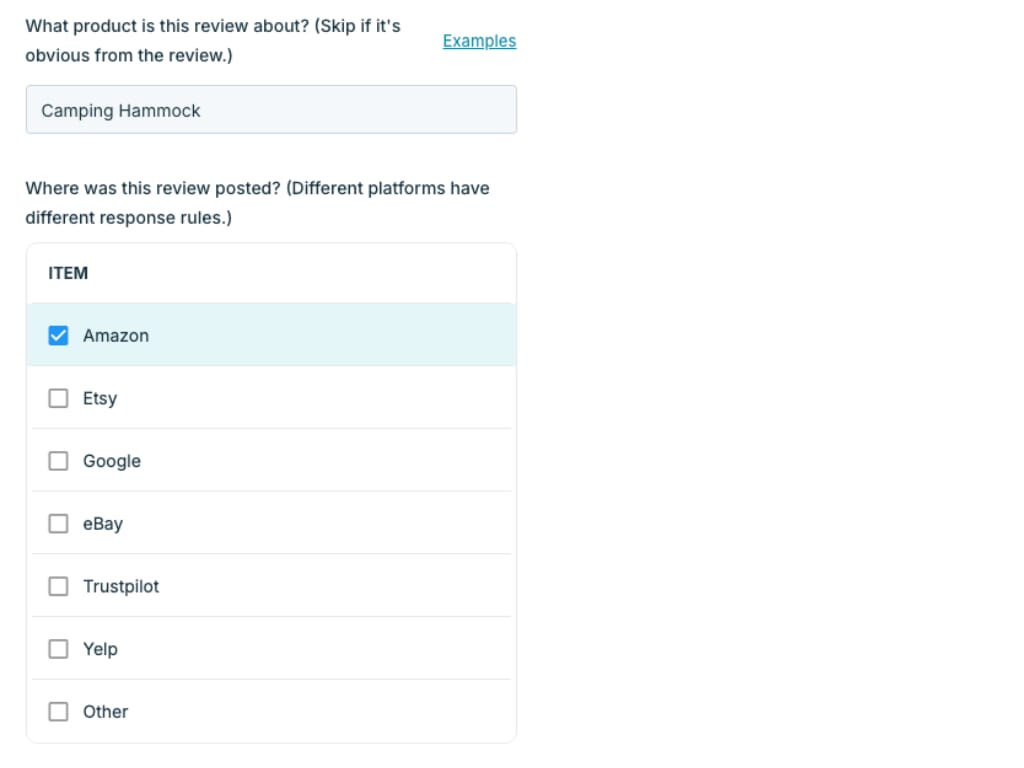The height and width of the screenshot is (768, 1024).
Task: Check the Etsy checkbox
Action: point(59,399)
